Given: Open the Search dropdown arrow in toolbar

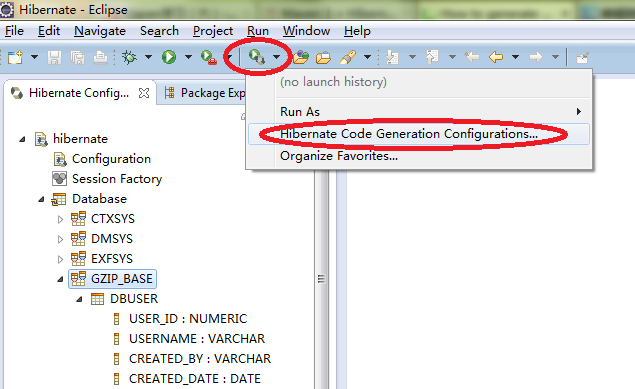Looking at the screenshot, I should tap(367, 57).
